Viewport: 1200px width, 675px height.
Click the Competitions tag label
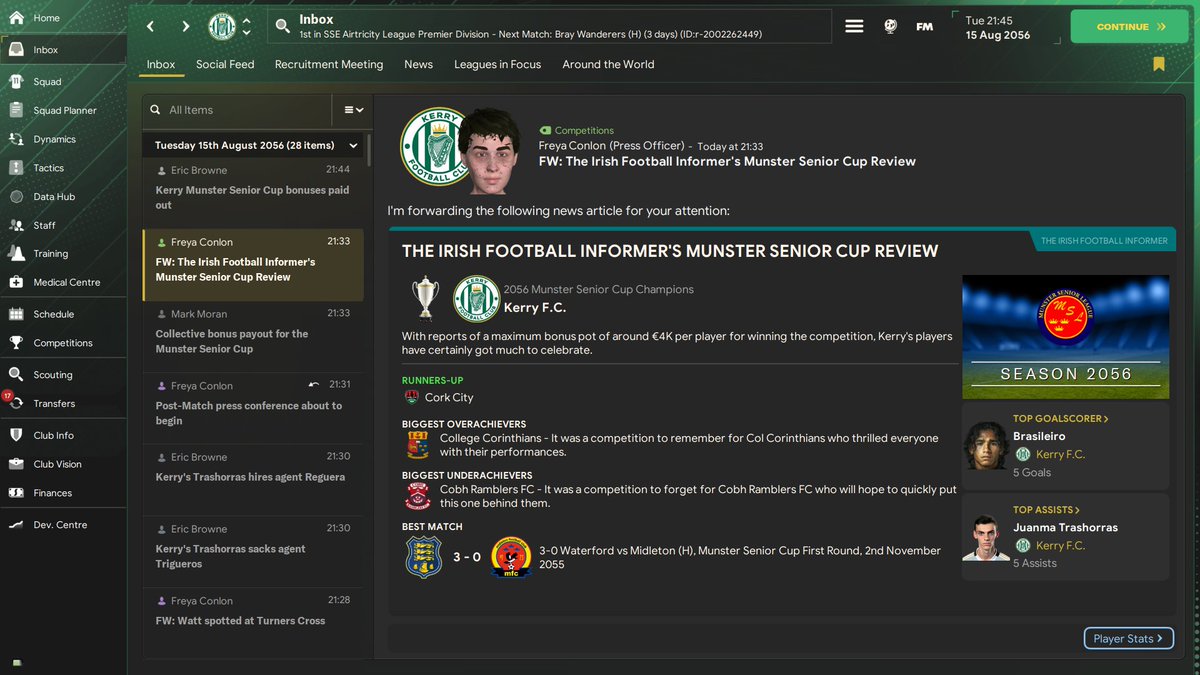point(584,131)
